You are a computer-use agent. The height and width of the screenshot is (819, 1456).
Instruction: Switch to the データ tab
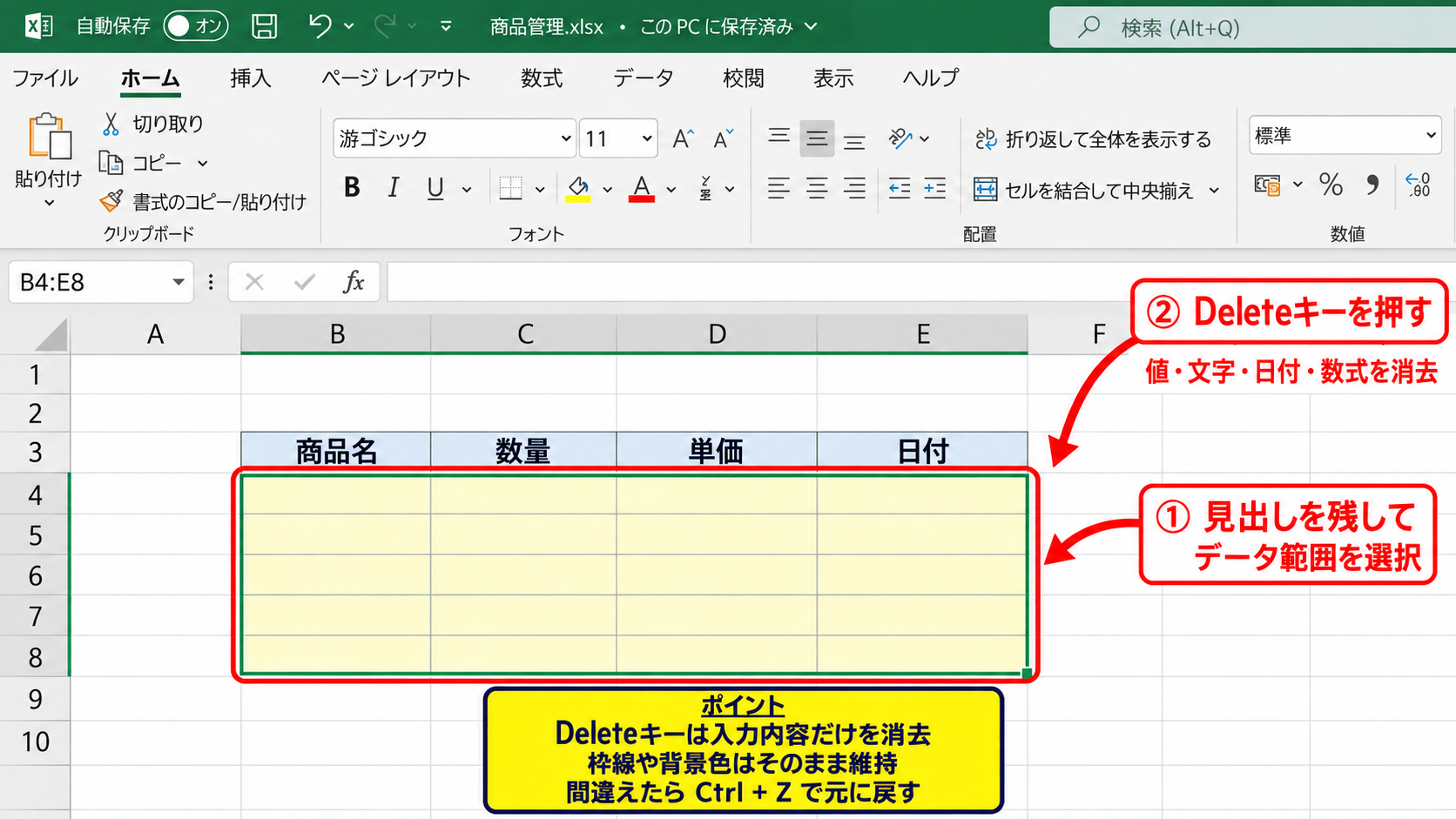click(644, 78)
